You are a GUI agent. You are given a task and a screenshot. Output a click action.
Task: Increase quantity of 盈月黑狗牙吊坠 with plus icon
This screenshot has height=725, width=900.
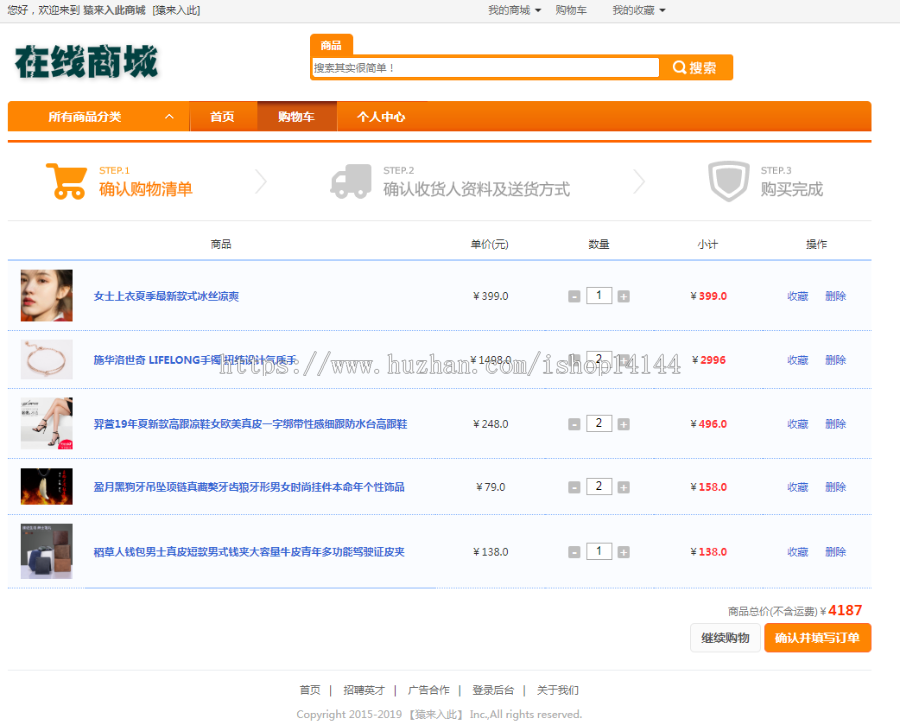[623, 487]
